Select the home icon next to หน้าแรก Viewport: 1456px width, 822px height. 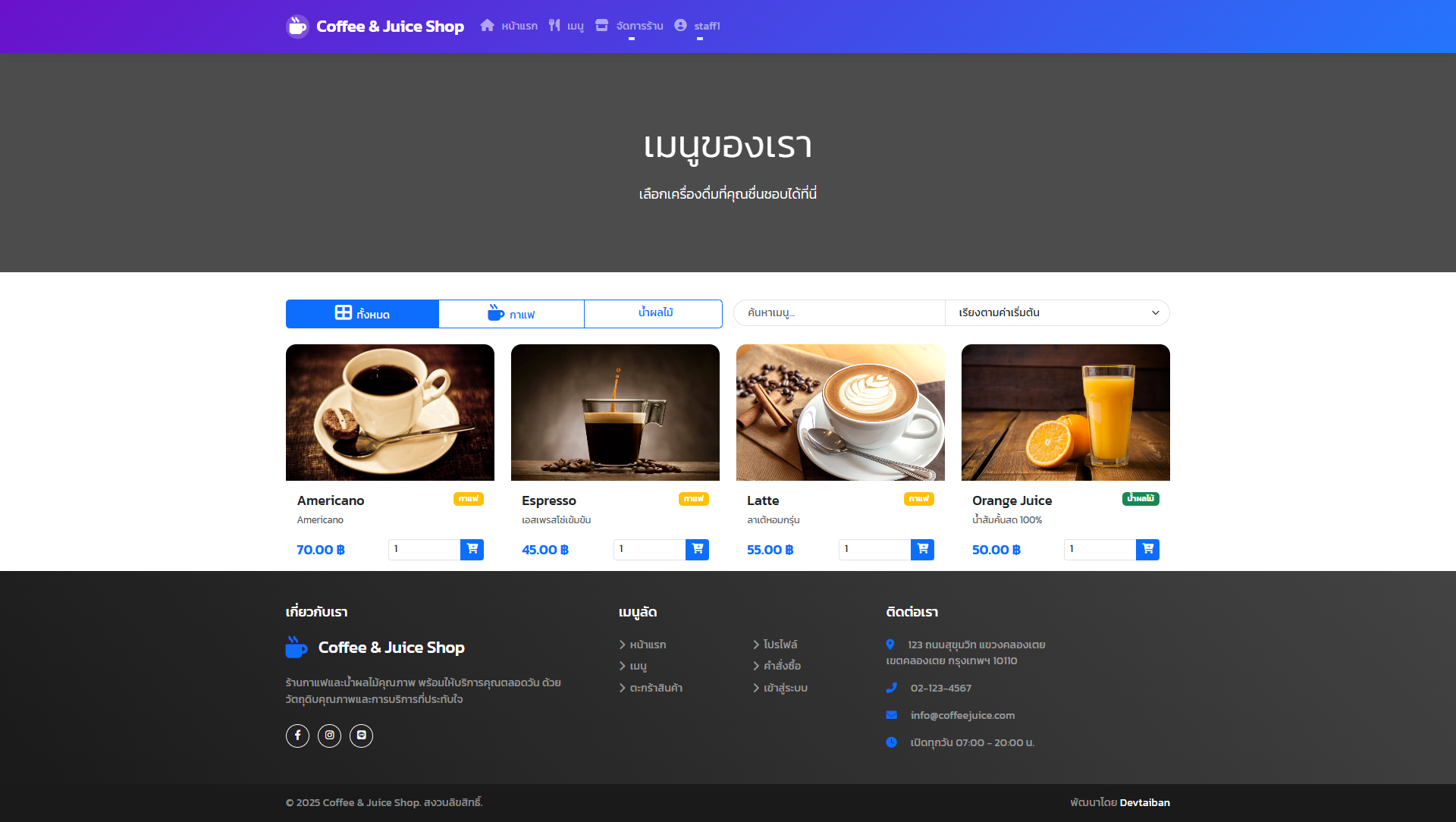(x=487, y=25)
